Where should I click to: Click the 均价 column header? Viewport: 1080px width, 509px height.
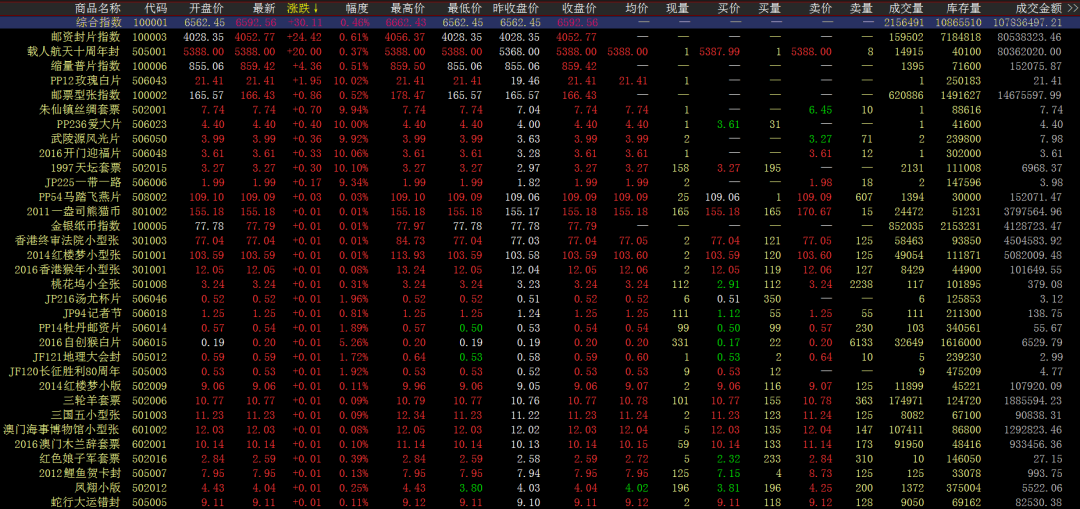(637, 8)
